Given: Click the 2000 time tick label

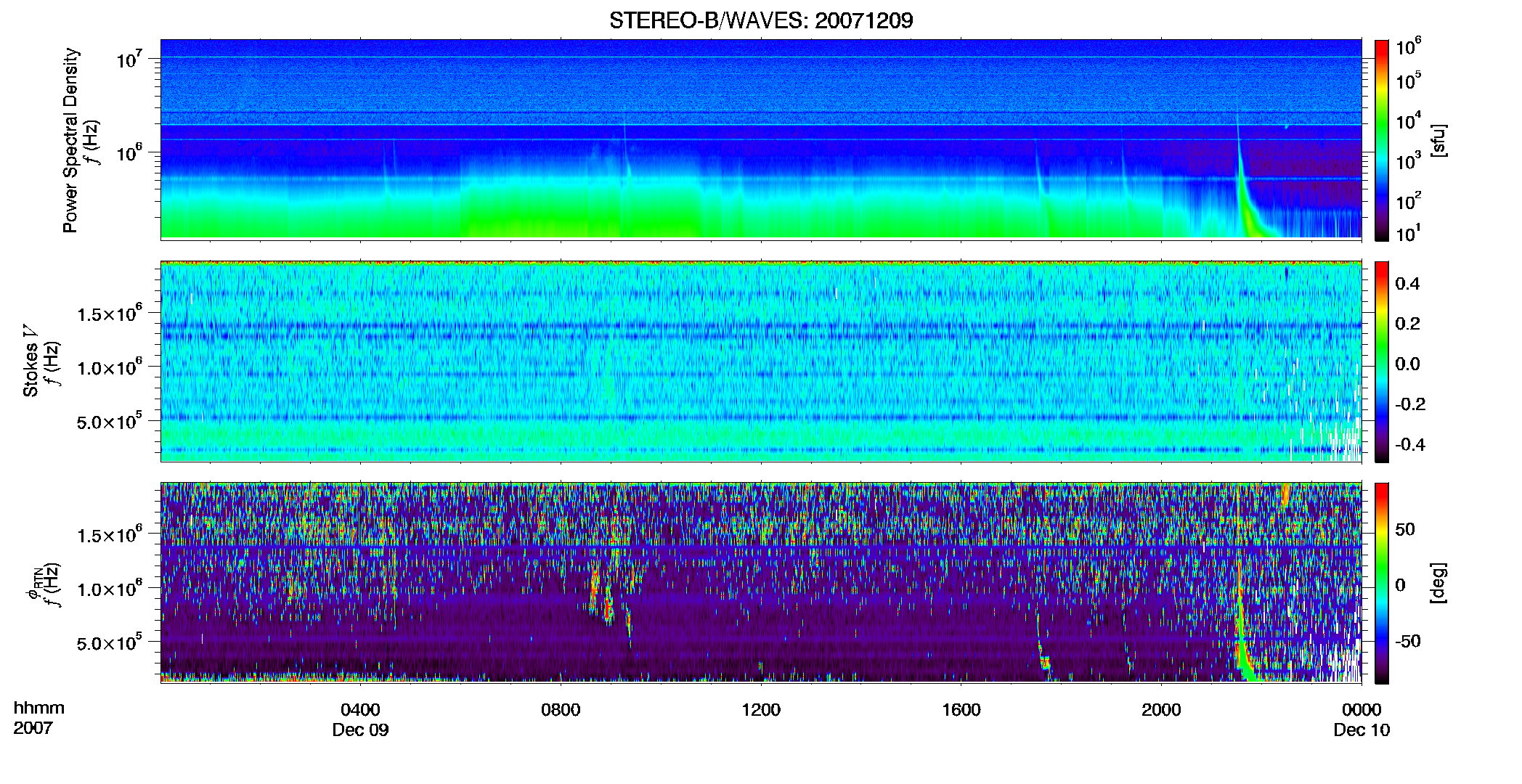Looking at the screenshot, I should (x=1161, y=709).
